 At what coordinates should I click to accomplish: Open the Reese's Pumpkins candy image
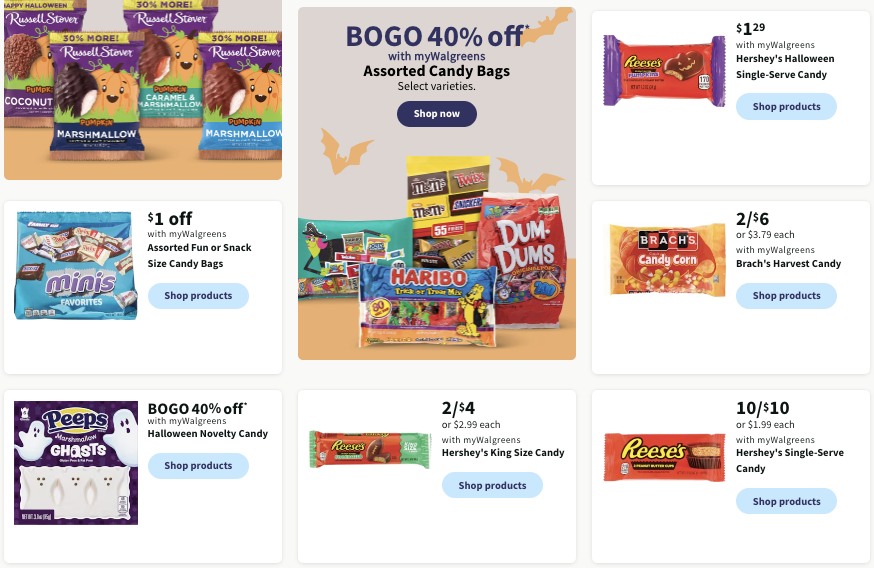[x=664, y=71]
